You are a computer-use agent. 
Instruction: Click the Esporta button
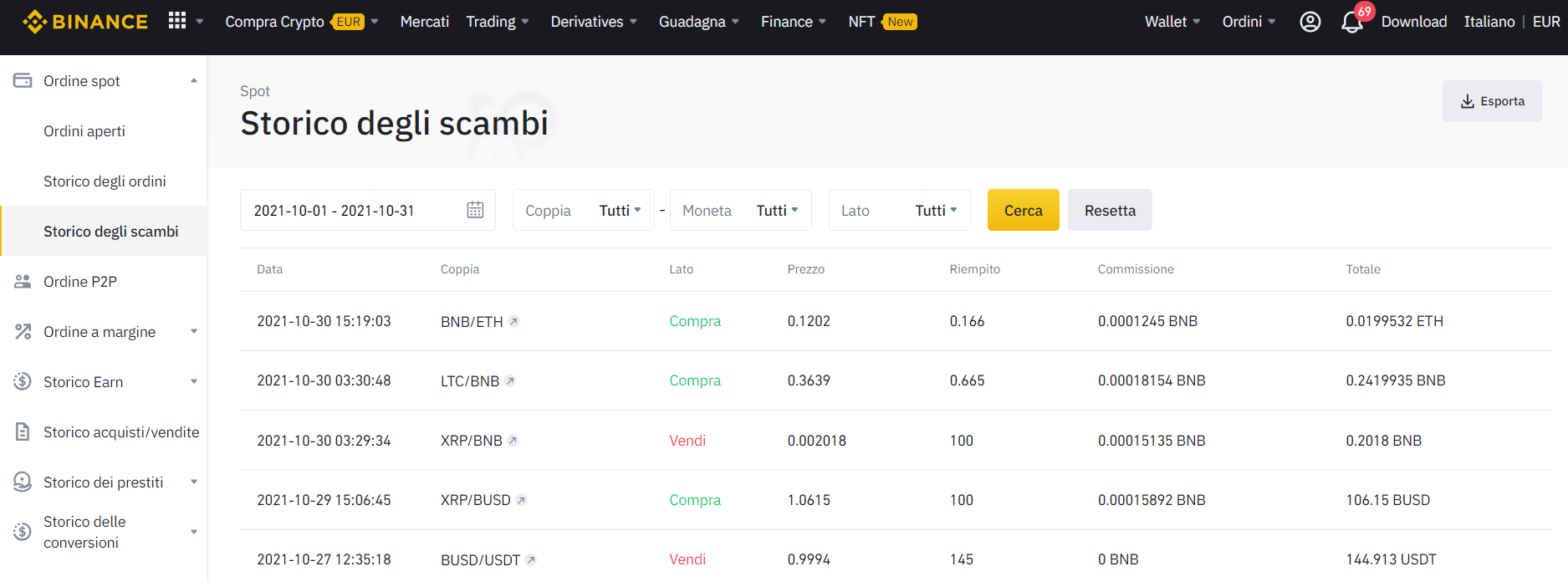[1491, 101]
